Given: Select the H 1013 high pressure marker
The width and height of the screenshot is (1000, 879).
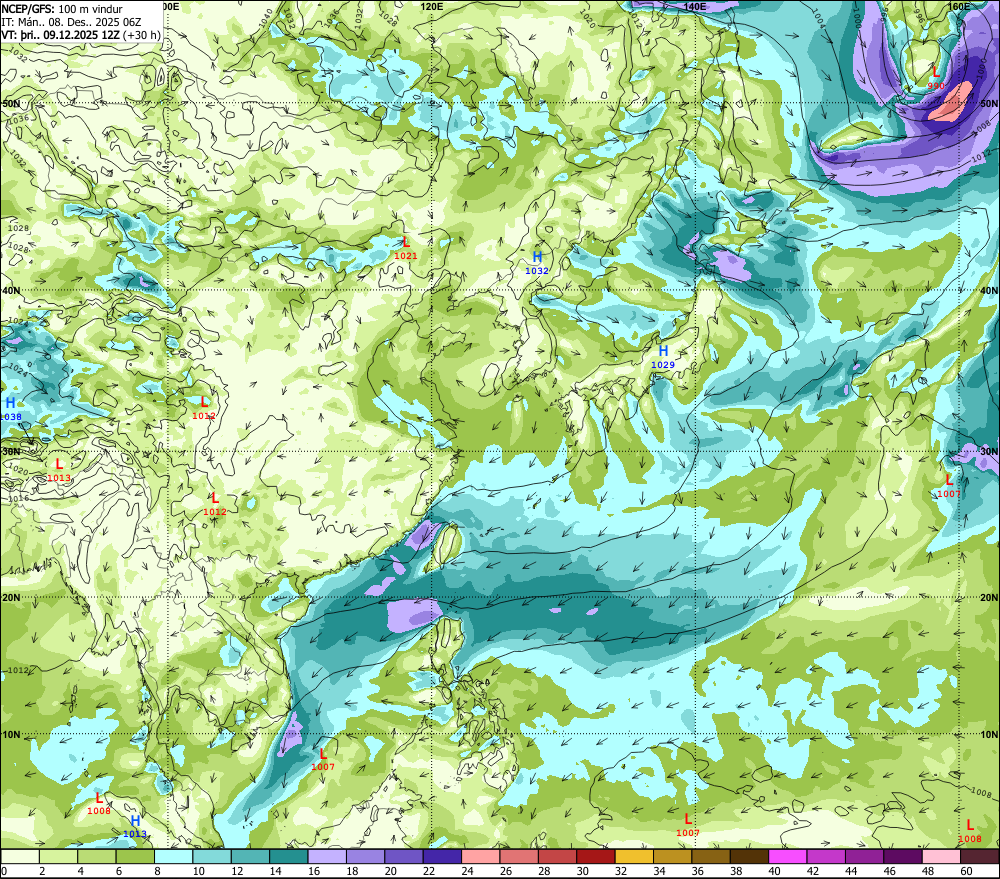Looking at the screenshot, I should click(135, 827).
